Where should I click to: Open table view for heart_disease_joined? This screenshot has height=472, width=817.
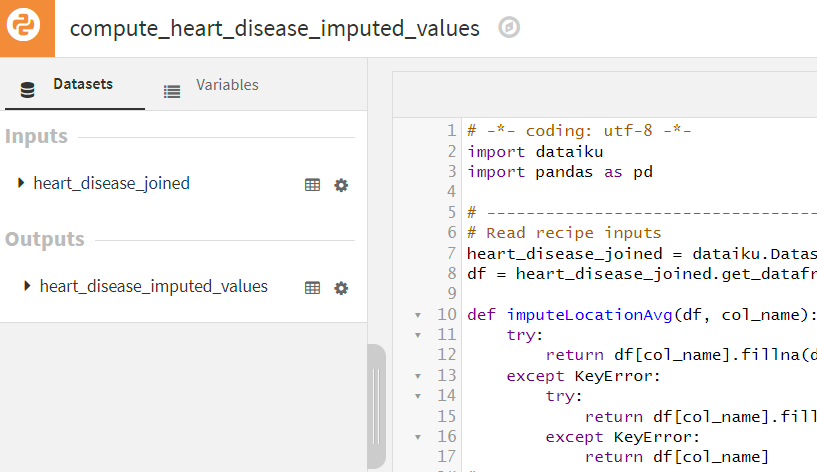pyautogui.click(x=312, y=185)
